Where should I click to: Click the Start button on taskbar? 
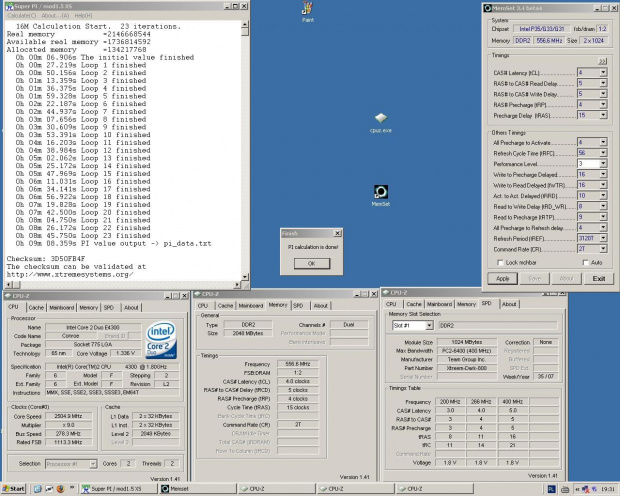coord(13,489)
